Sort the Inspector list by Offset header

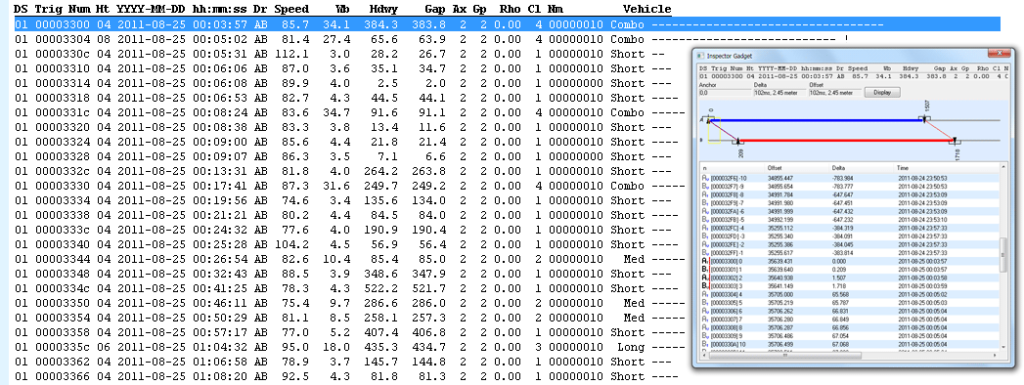point(796,168)
